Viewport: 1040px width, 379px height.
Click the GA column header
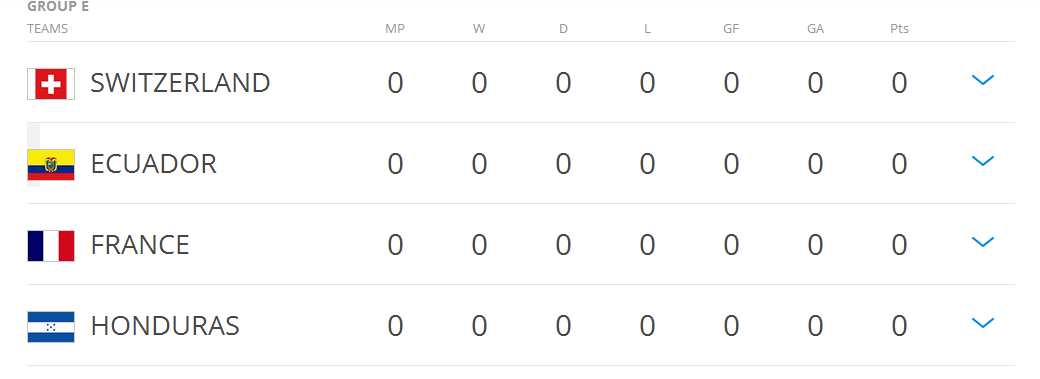pos(815,29)
